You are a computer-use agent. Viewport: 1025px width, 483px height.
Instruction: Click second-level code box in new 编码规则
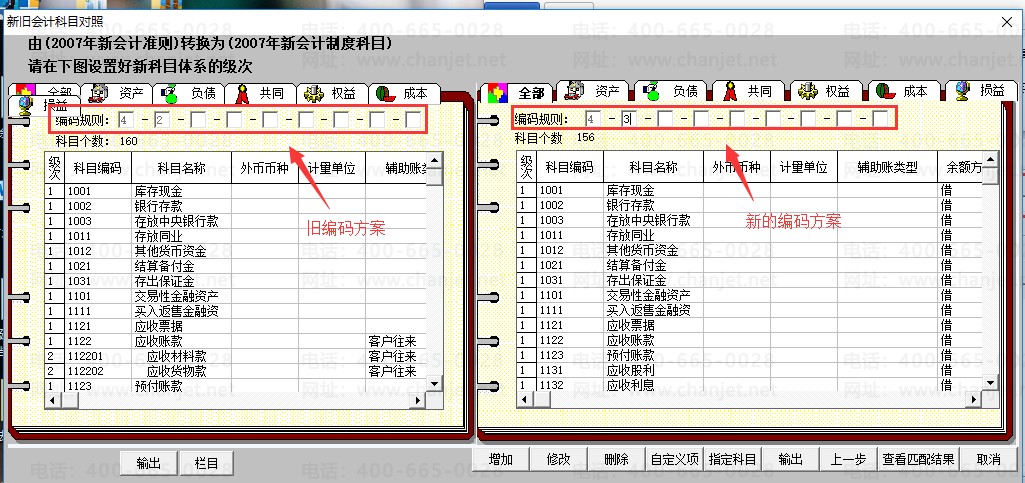click(628, 119)
